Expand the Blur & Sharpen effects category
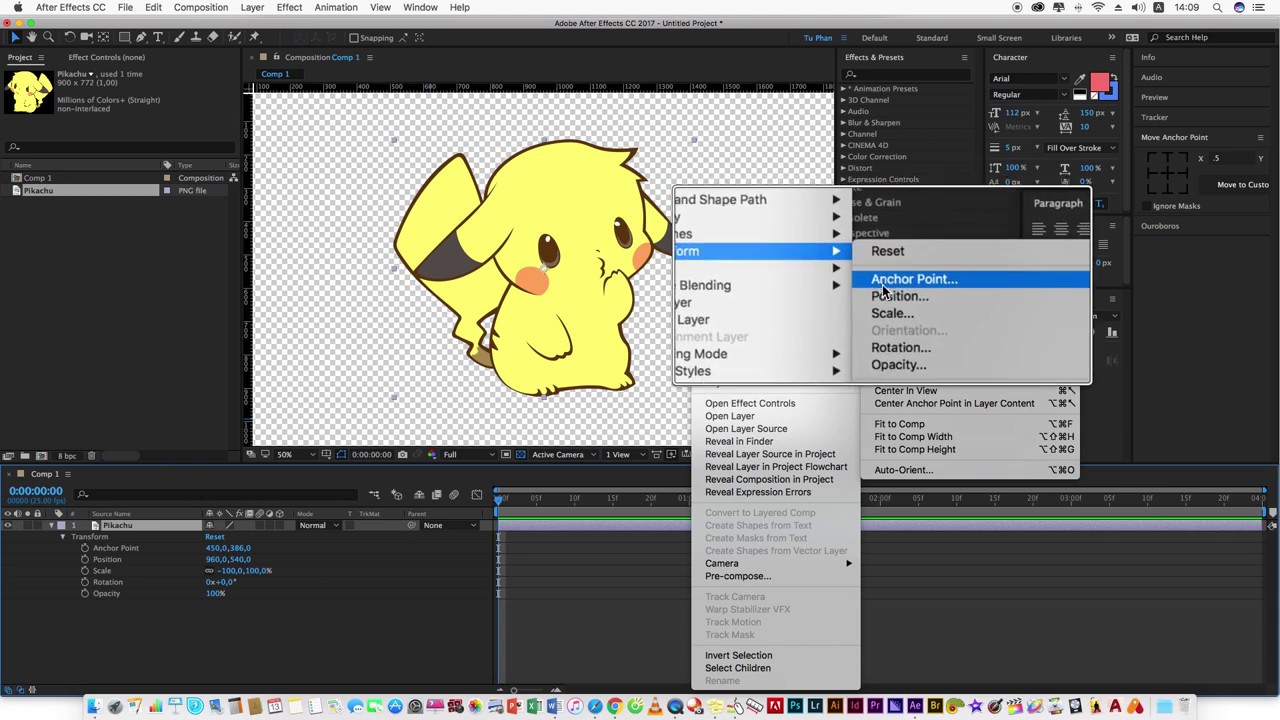The height and width of the screenshot is (720, 1280). pyautogui.click(x=843, y=123)
